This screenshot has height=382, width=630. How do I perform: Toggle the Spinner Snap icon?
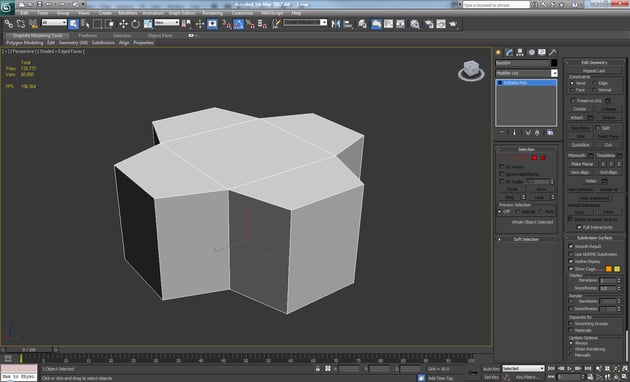263,24
